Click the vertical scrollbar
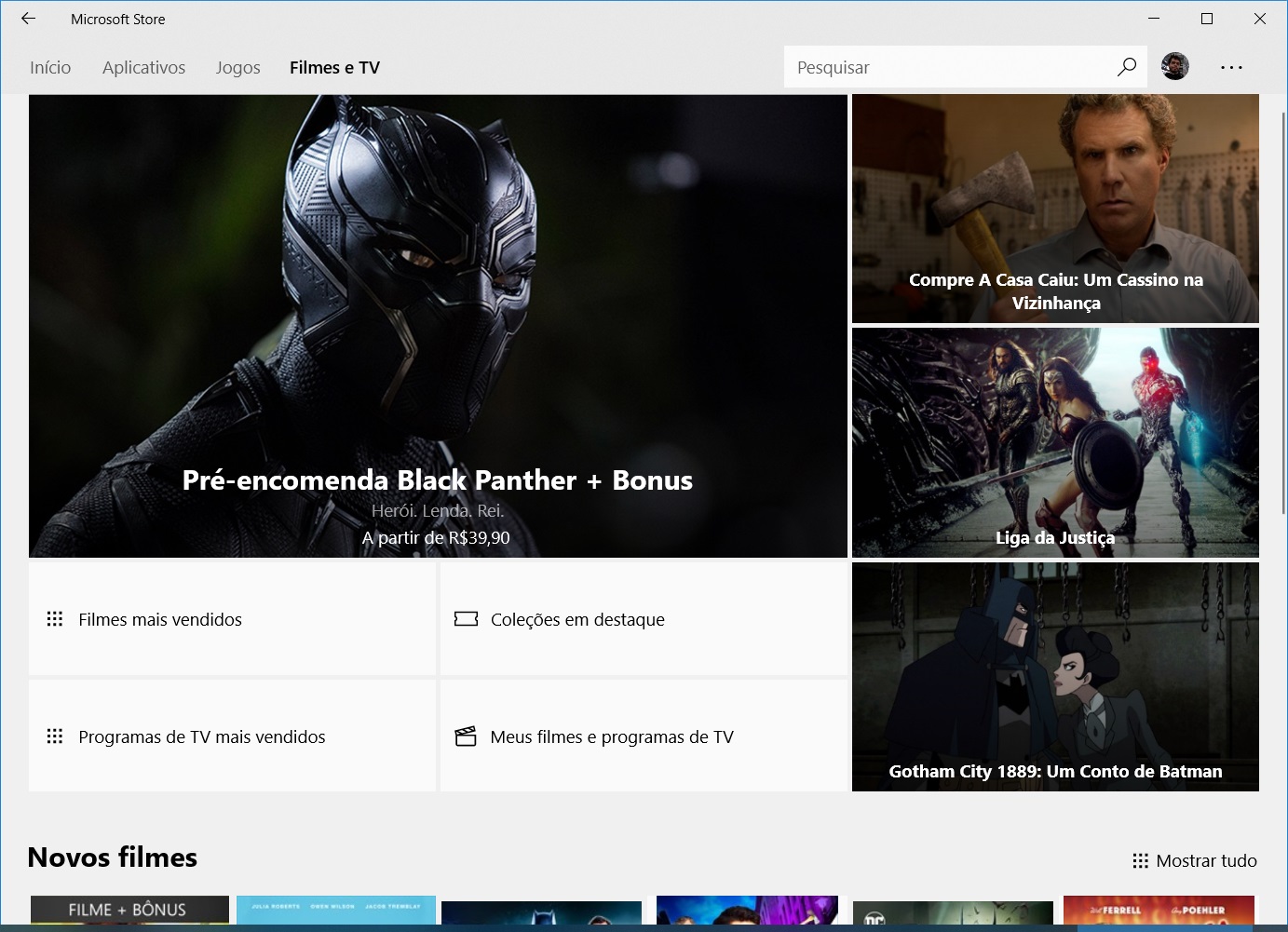 [x=1283, y=312]
